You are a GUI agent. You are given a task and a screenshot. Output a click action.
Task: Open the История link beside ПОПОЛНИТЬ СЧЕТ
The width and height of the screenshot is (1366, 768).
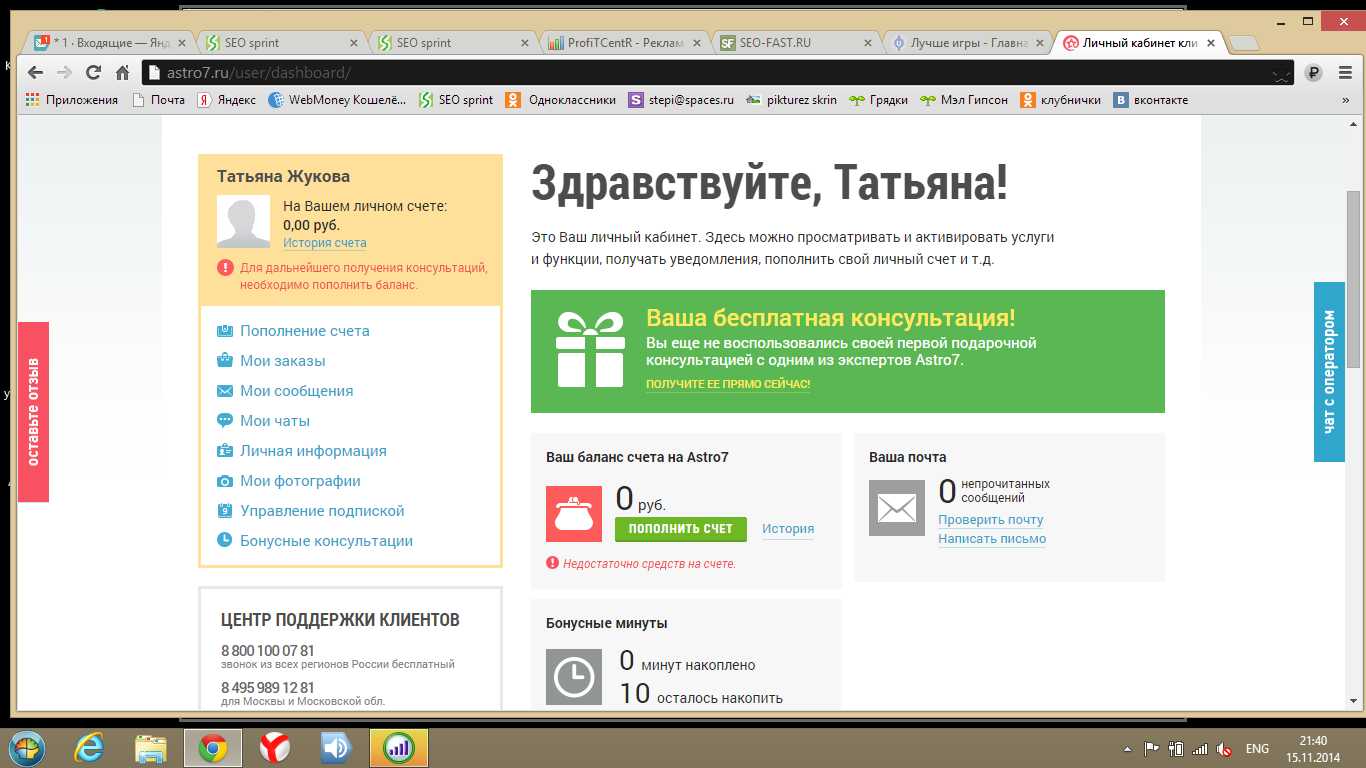click(788, 529)
